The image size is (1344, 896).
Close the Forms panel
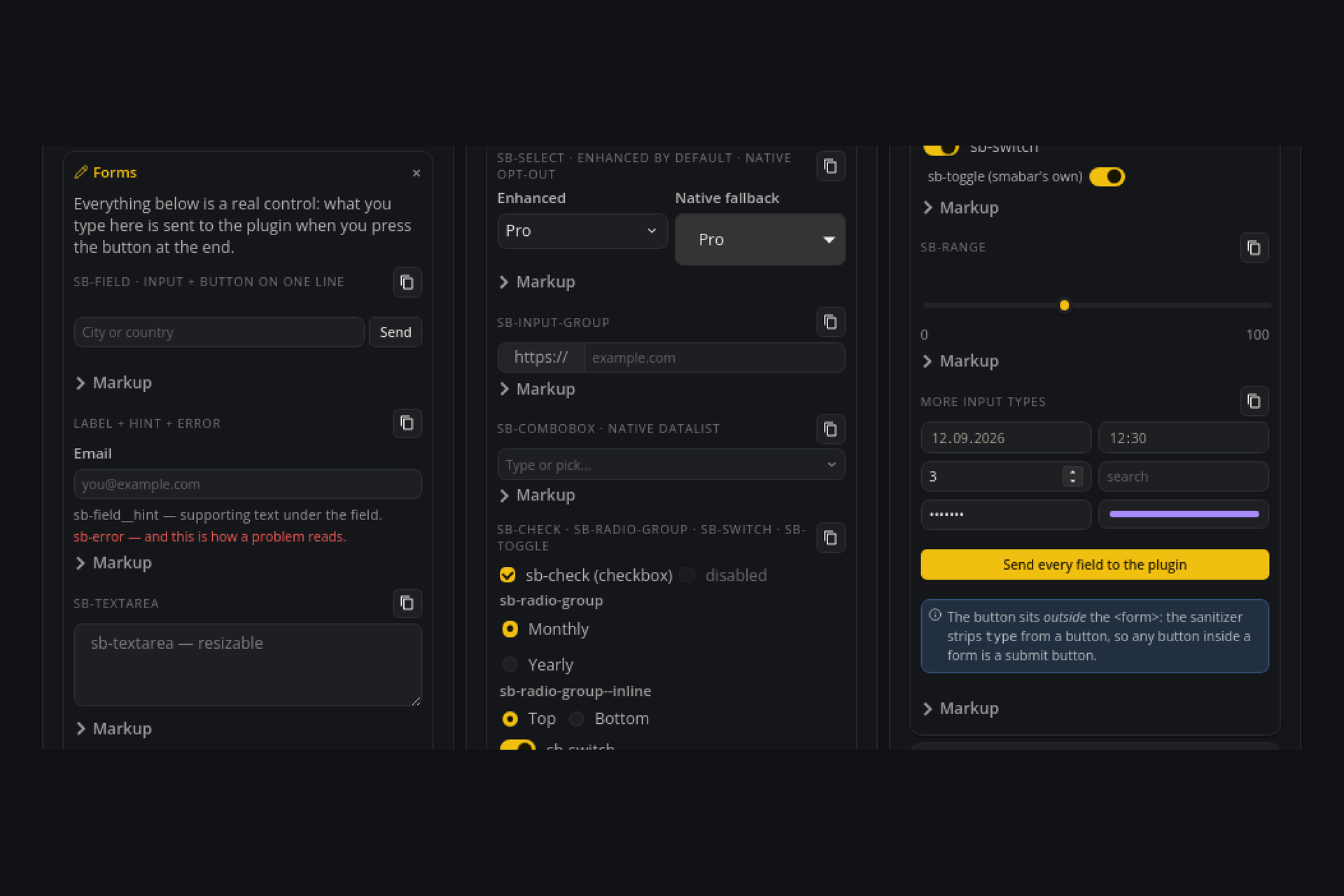[x=416, y=173]
